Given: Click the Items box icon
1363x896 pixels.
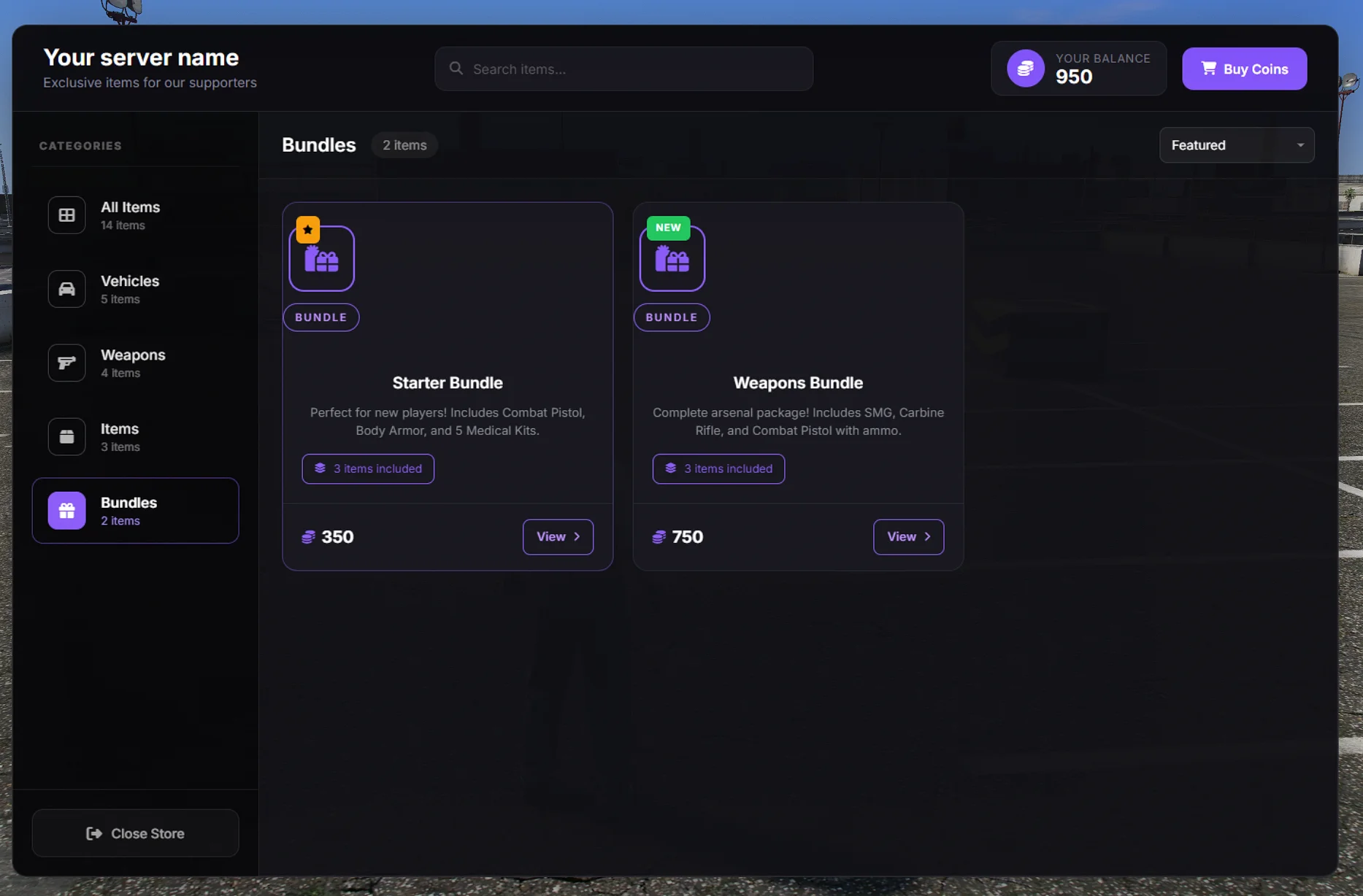Looking at the screenshot, I should point(66,436).
